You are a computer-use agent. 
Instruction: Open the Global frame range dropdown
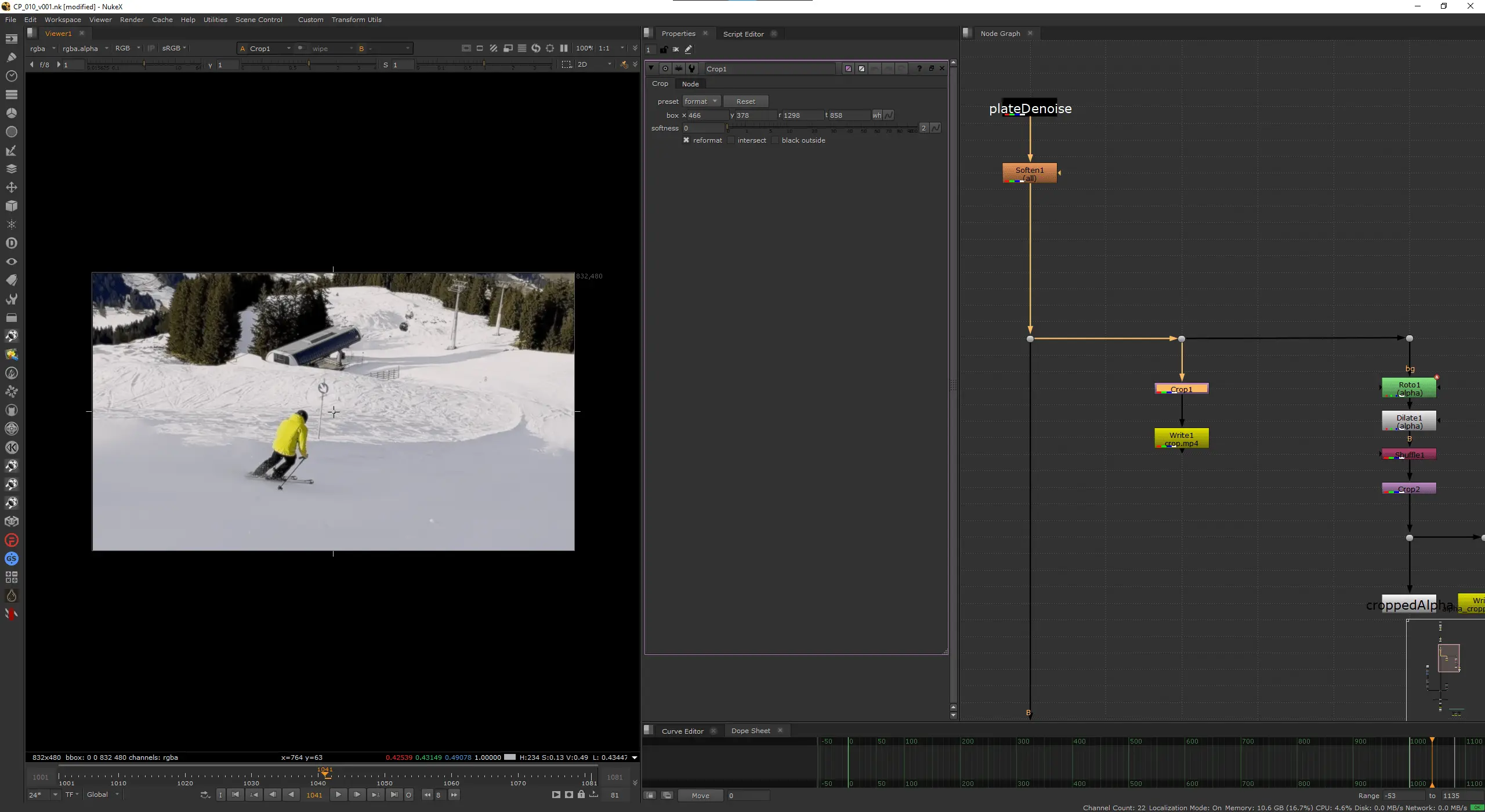pos(103,795)
